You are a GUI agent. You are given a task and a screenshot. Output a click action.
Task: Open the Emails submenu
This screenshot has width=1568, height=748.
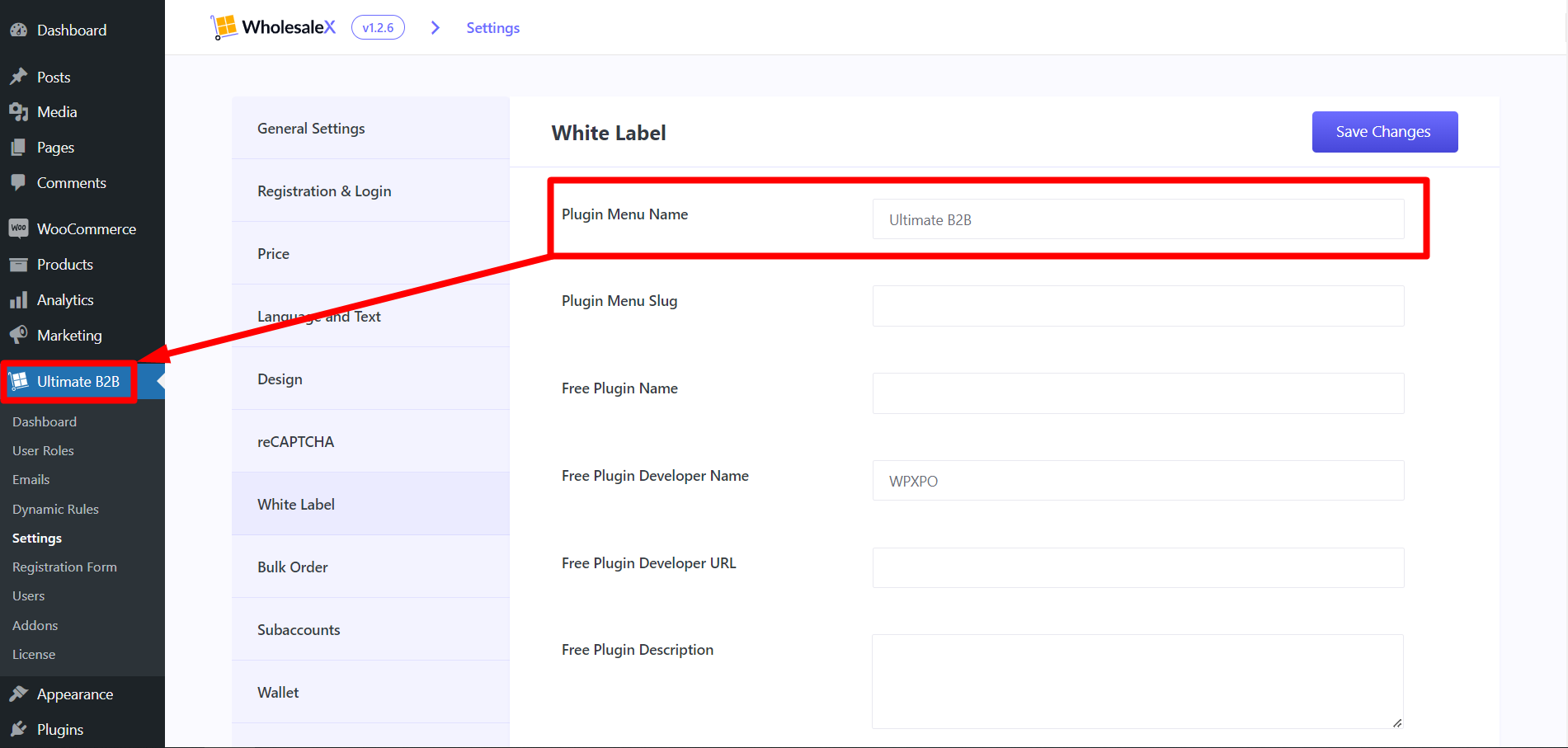[31, 479]
